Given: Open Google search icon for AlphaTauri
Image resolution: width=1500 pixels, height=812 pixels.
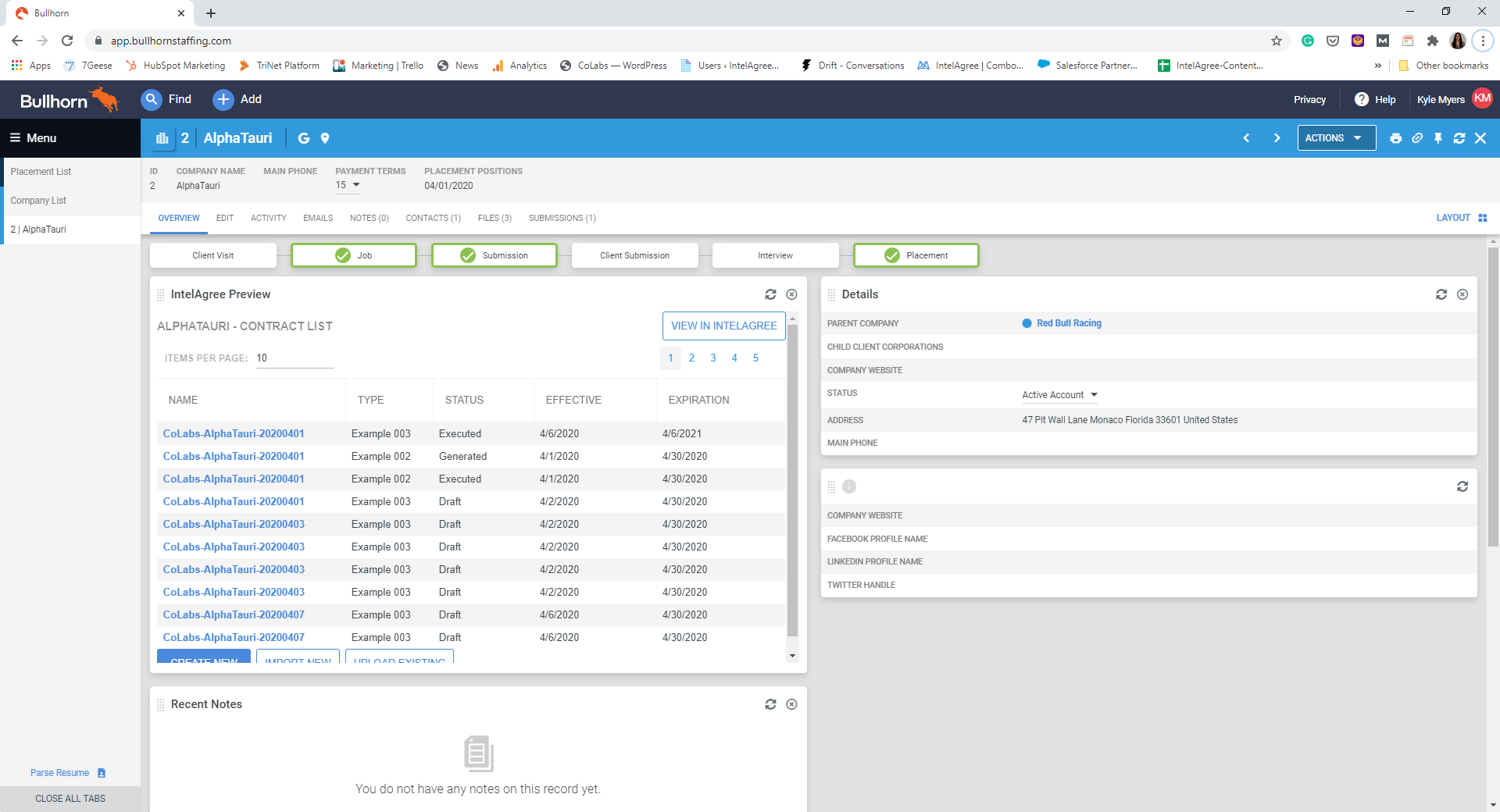Looking at the screenshot, I should coord(304,138).
